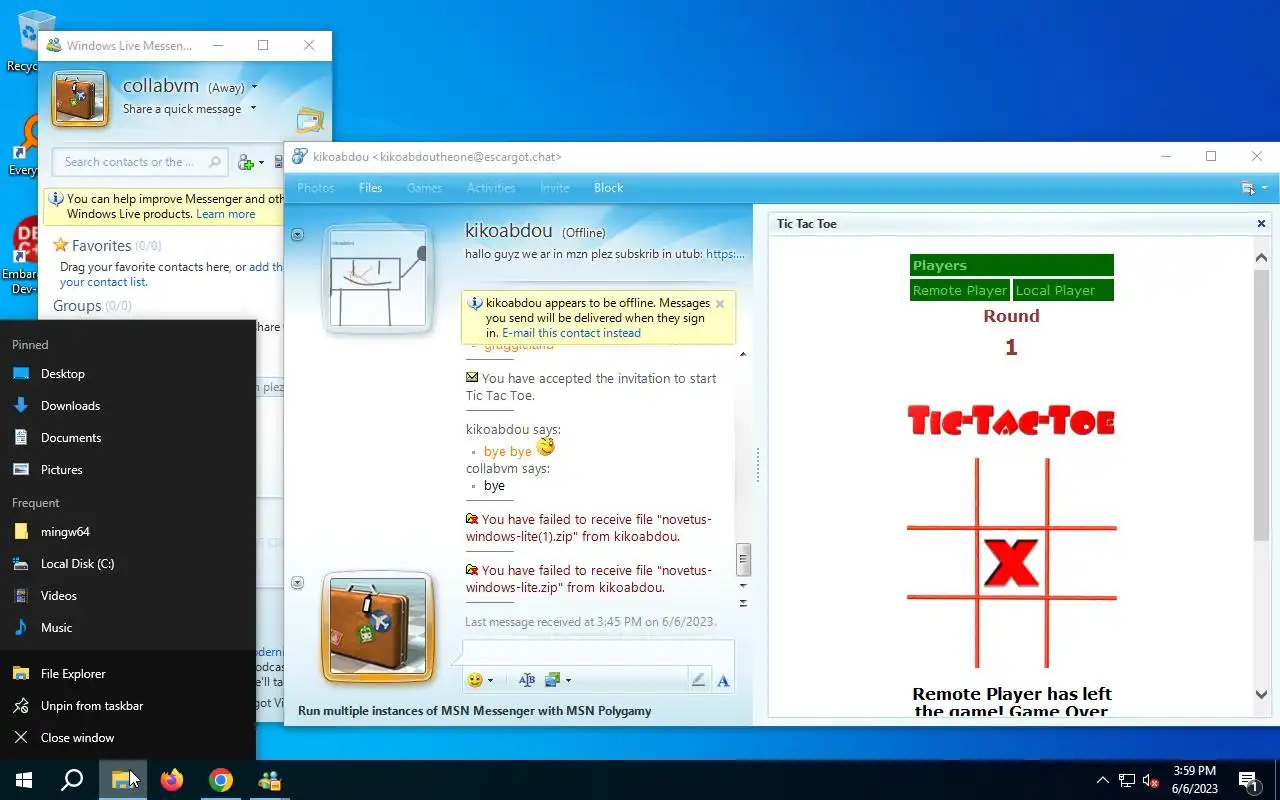Switch to text typing mode (blue A)
Screen dimensions: 1280x800
tap(723, 680)
